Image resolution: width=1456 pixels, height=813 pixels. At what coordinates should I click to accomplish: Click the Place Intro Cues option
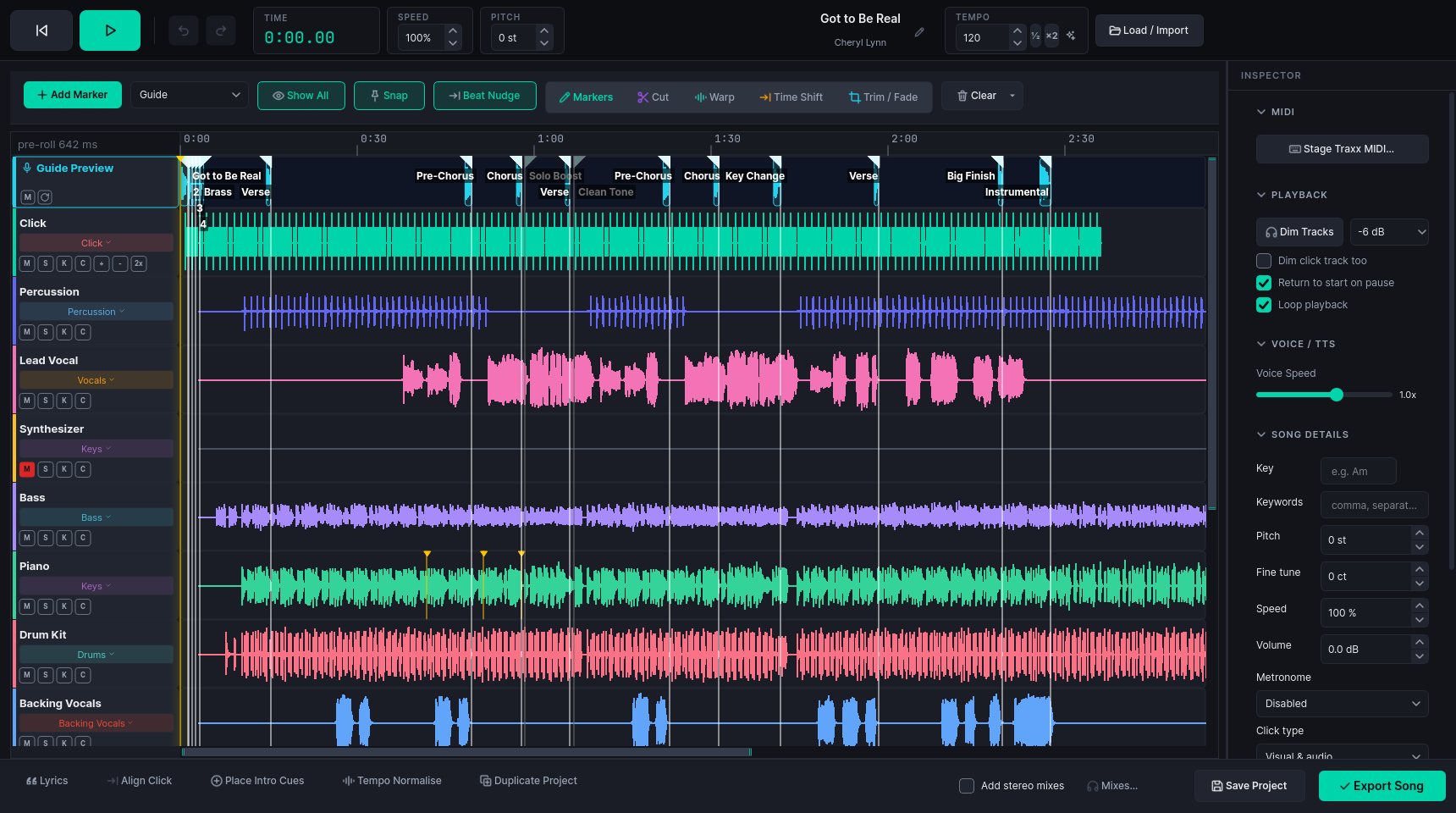tap(257, 781)
